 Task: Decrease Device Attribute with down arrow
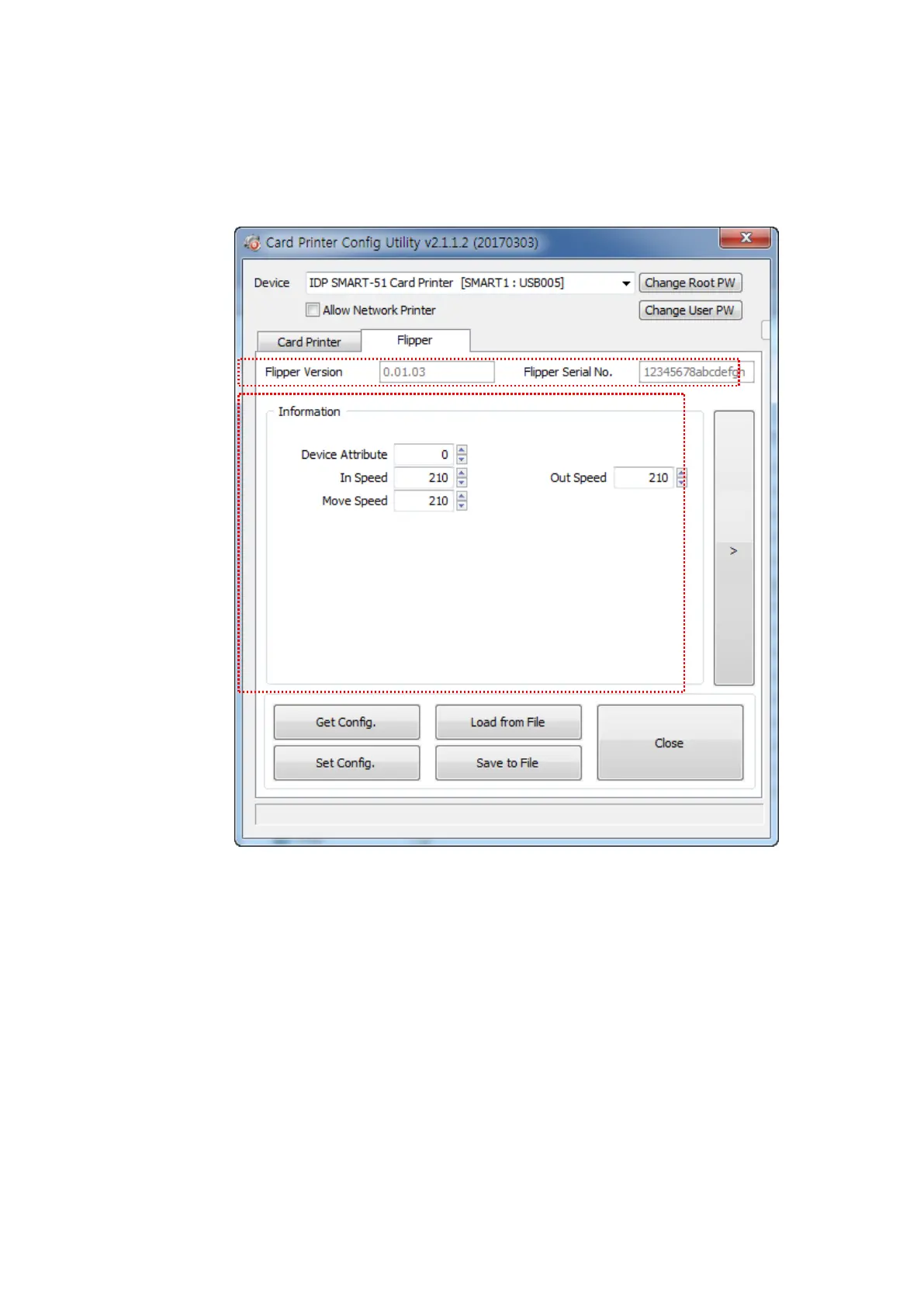click(x=462, y=459)
